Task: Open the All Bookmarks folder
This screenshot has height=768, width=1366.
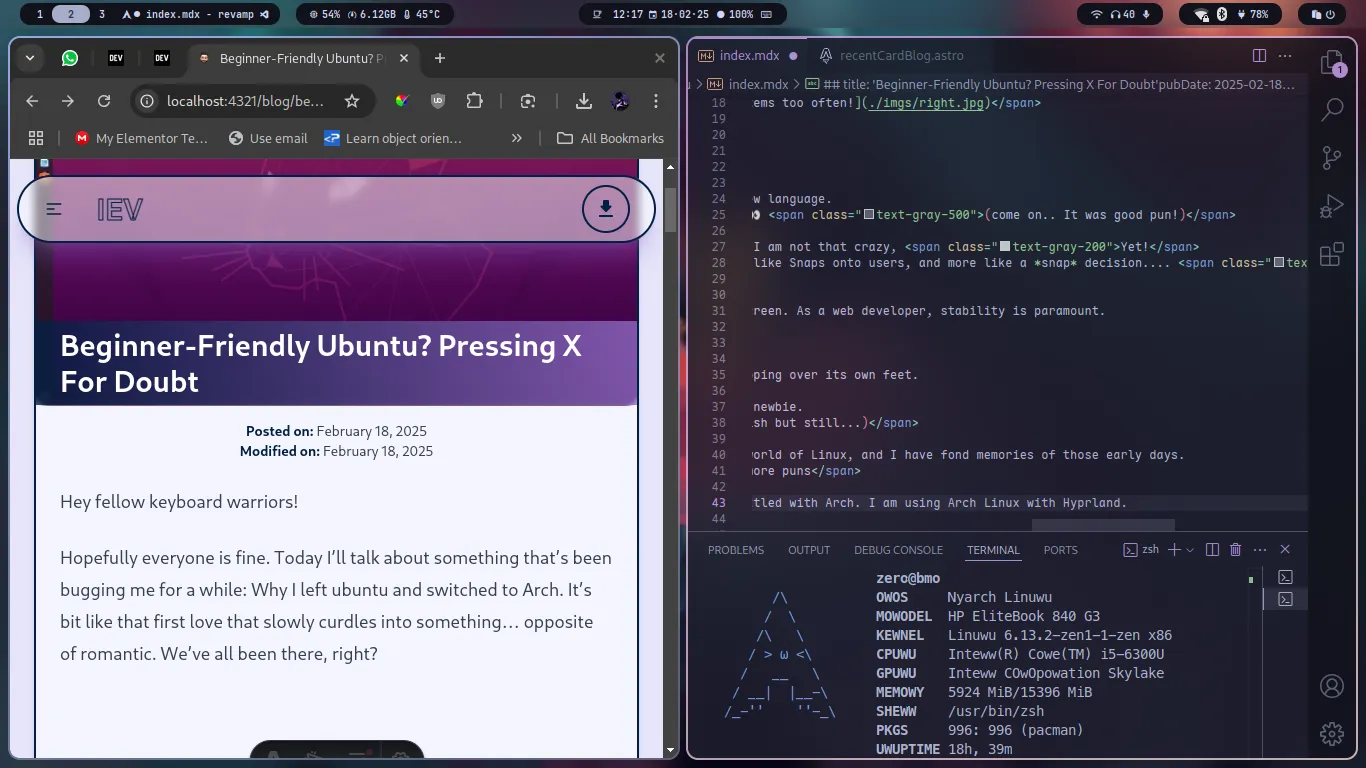Action: (610, 138)
